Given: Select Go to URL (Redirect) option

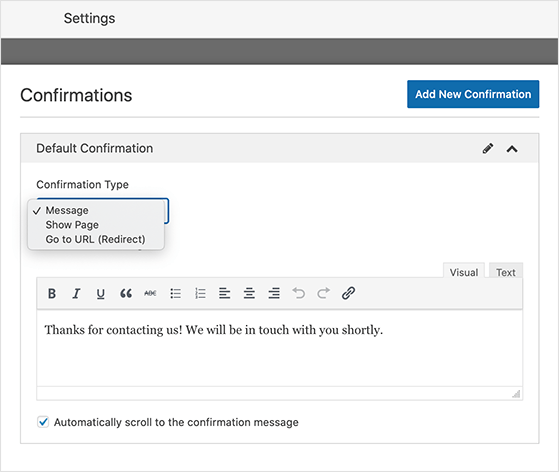Looking at the screenshot, I should point(95,239).
